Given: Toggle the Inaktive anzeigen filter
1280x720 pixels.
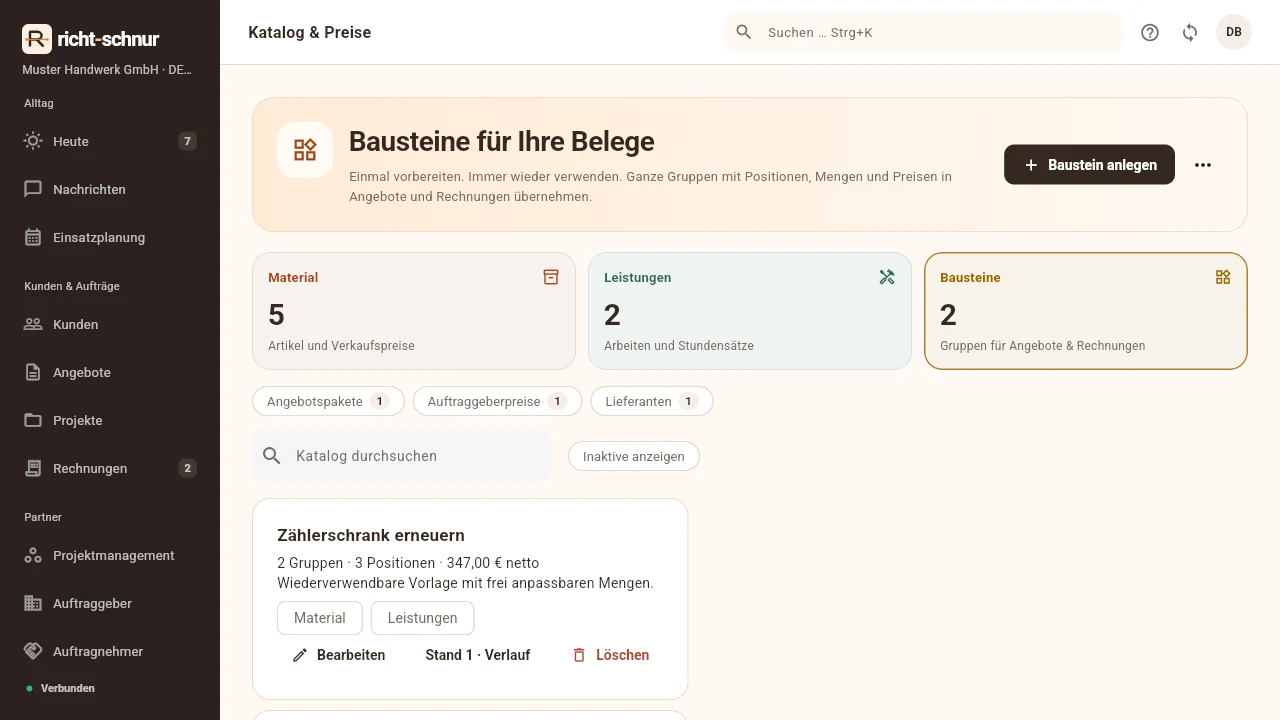Looking at the screenshot, I should [x=634, y=456].
